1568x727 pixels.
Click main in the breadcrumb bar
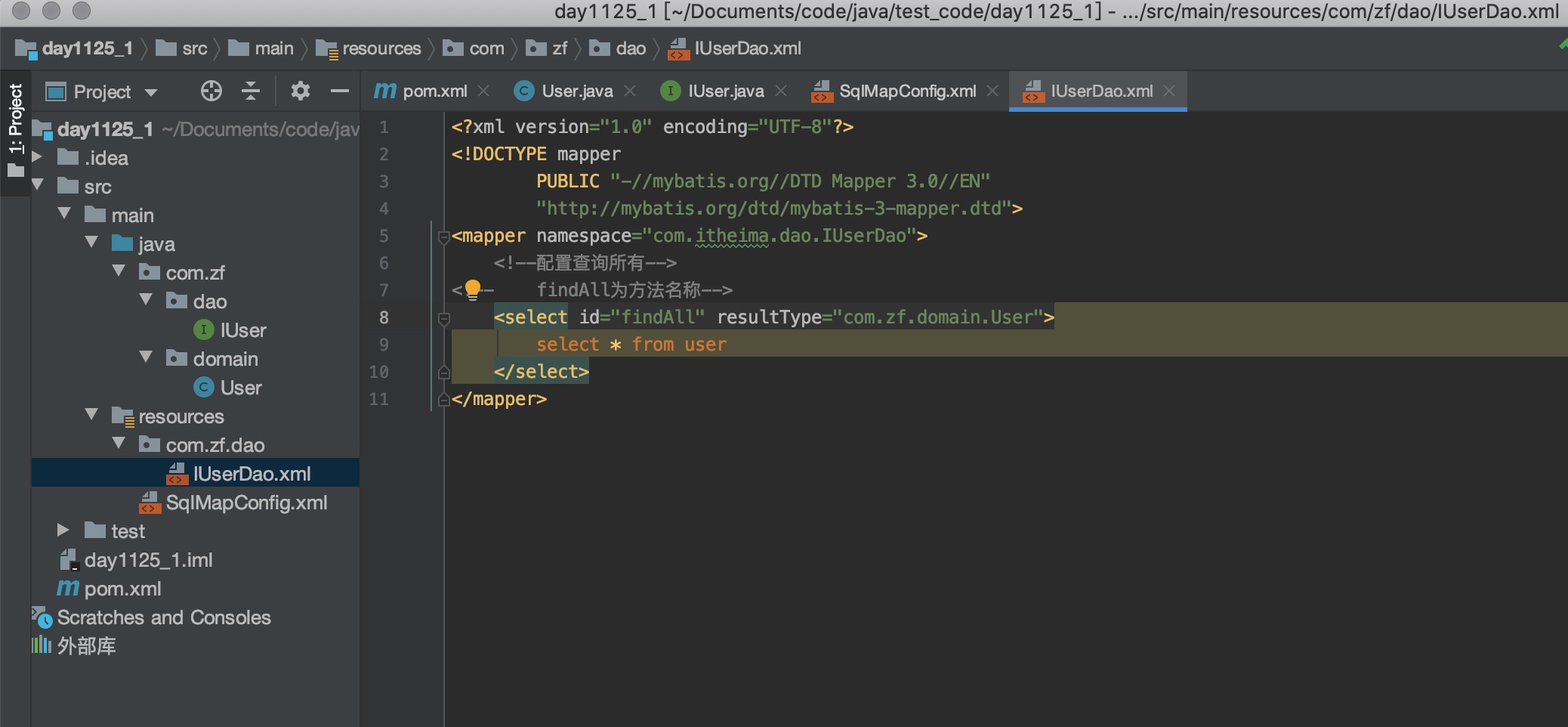[x=261, y=48]
